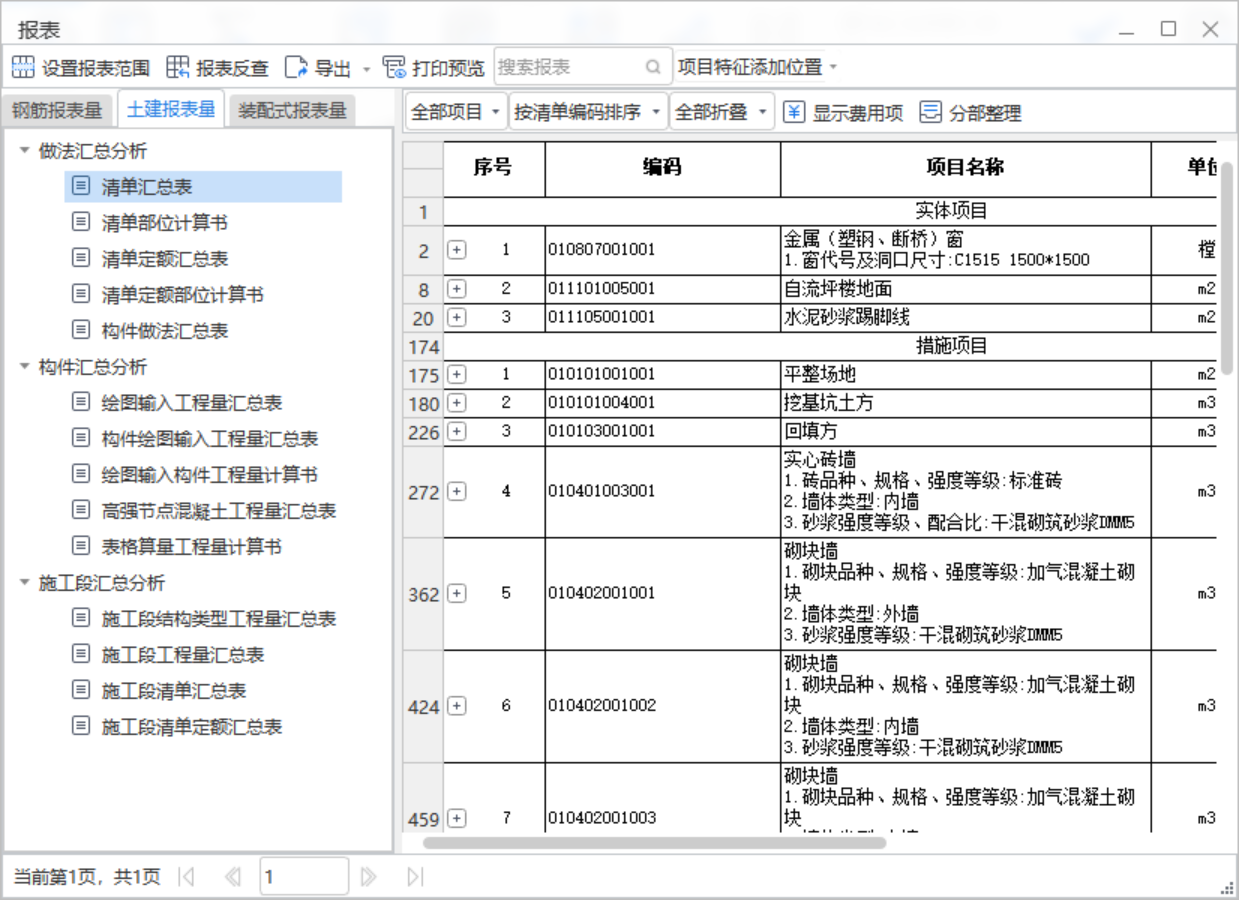
Task: Open the 构件做法汇总表 report
Action: point(165,330)
